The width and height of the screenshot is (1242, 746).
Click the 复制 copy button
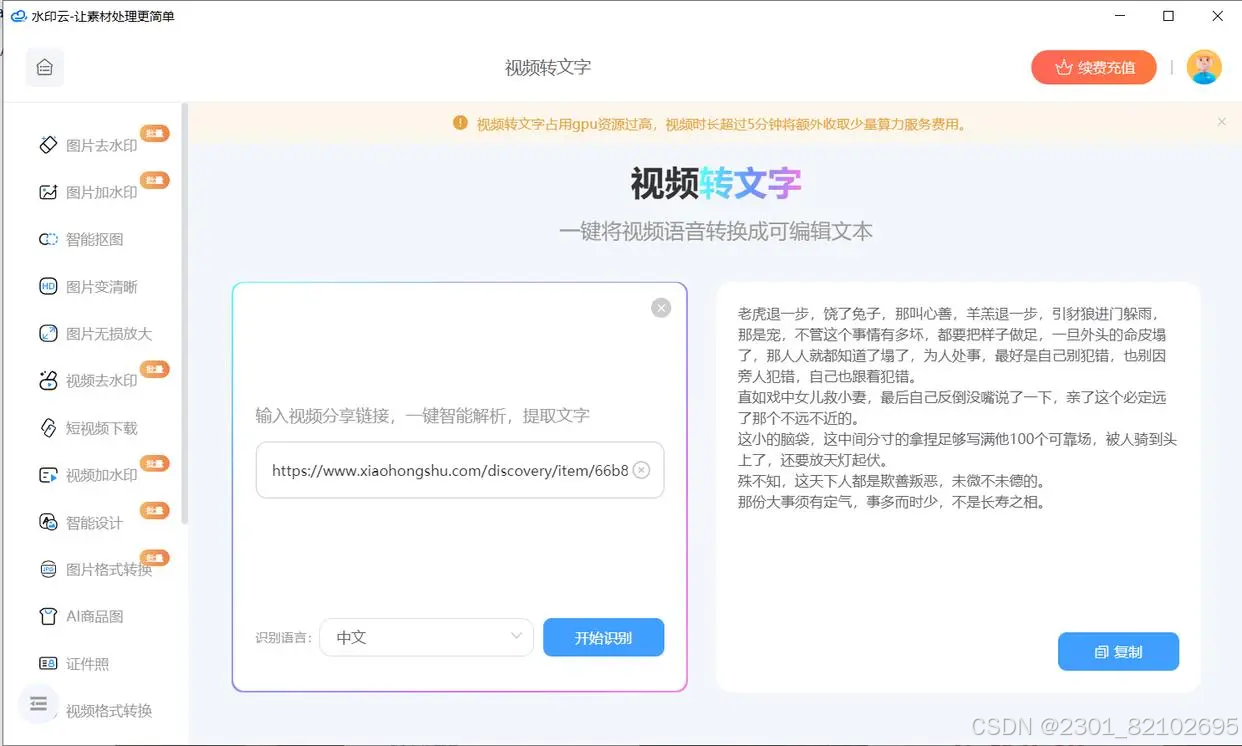coord(1118,651)
